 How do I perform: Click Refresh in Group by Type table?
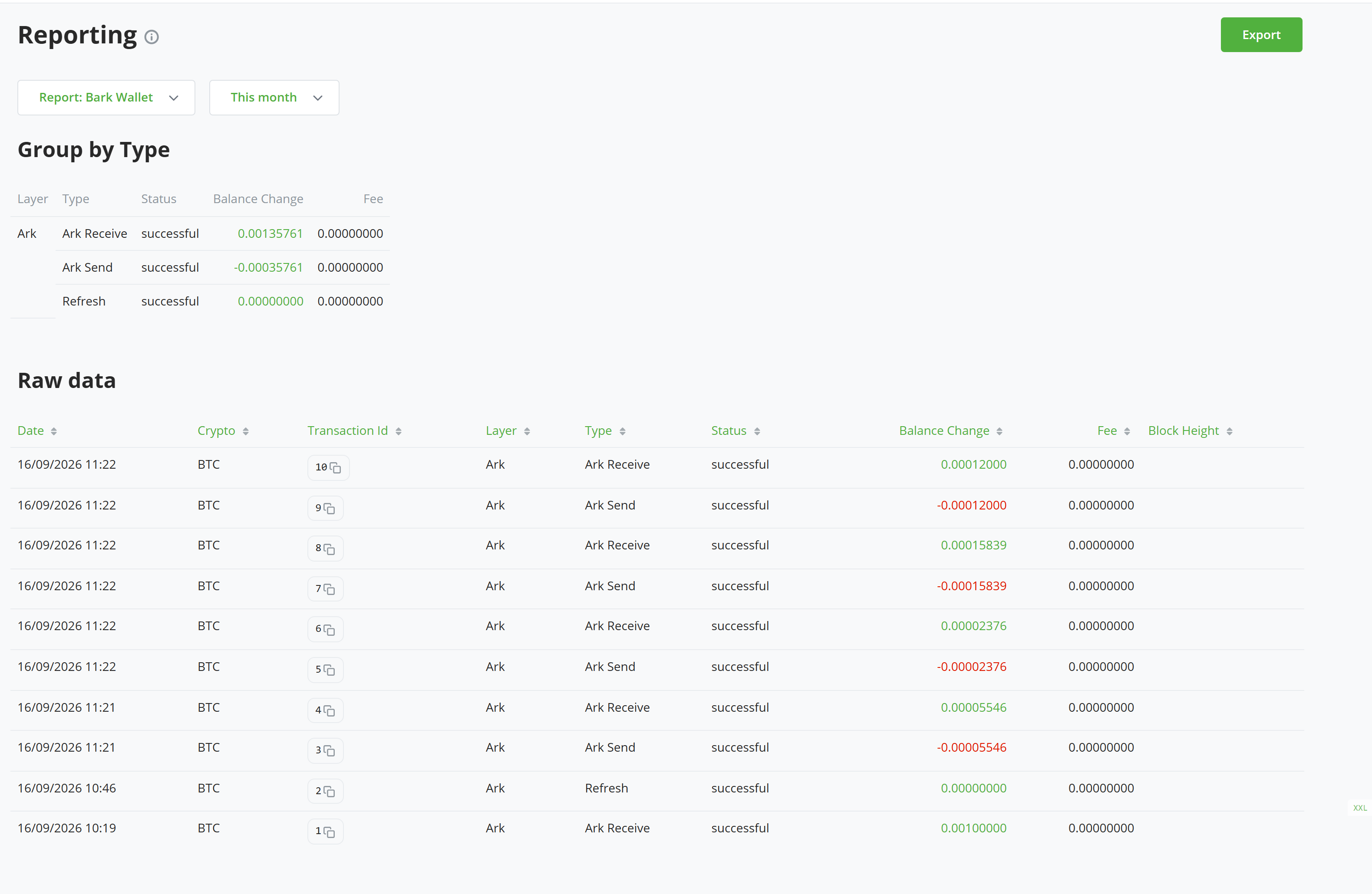pyautogui.click(x=84, y=301)
